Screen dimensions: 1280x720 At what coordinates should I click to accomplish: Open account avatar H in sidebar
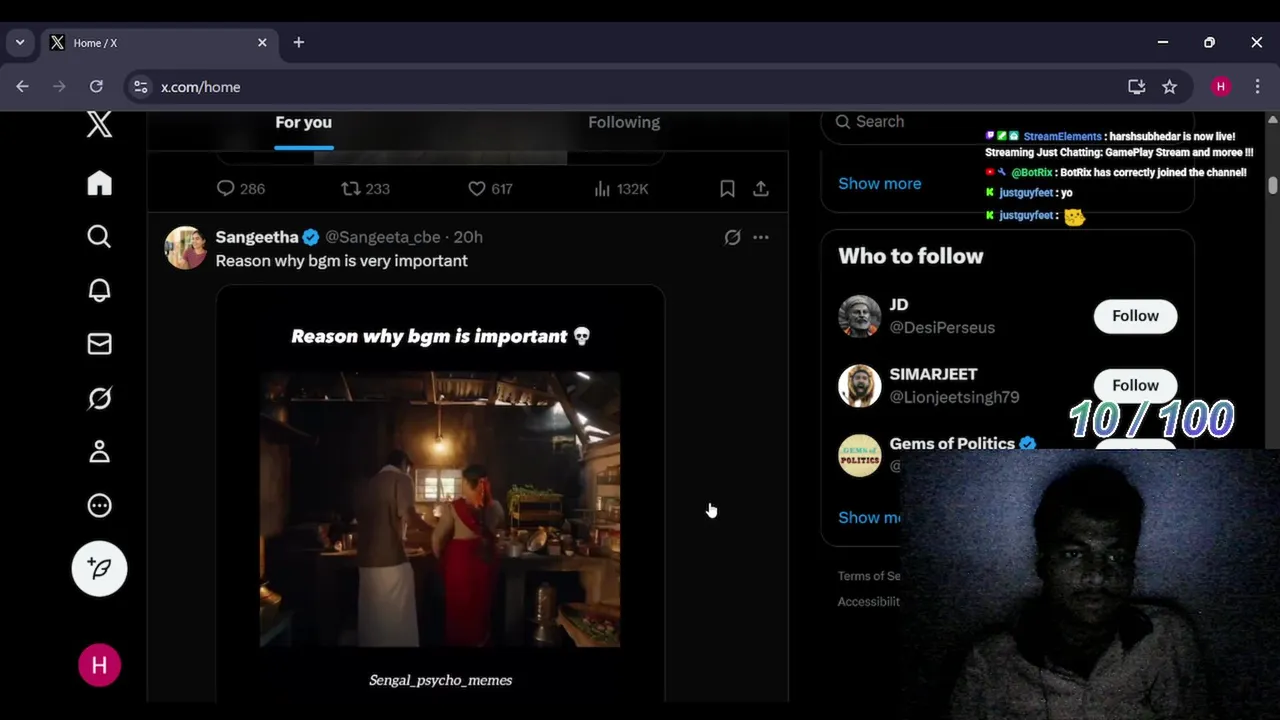click(x=99, y=665)
